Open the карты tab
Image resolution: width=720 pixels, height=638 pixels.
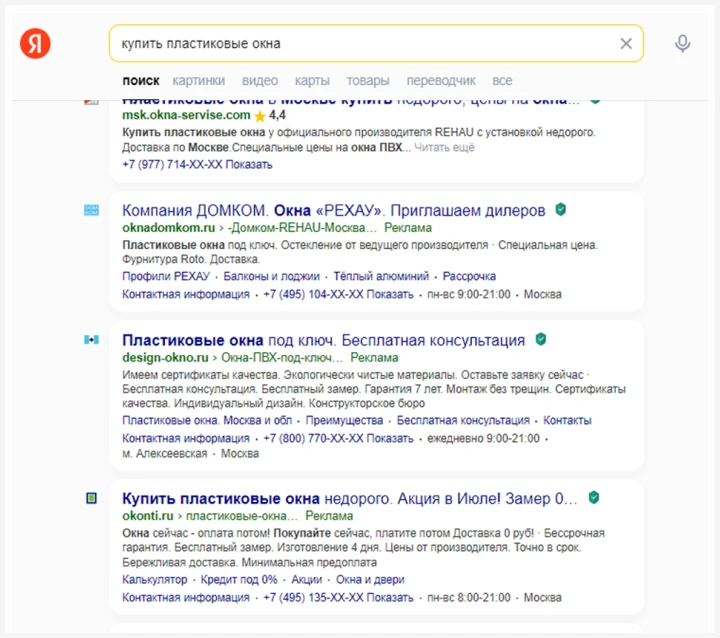(312, 80)
